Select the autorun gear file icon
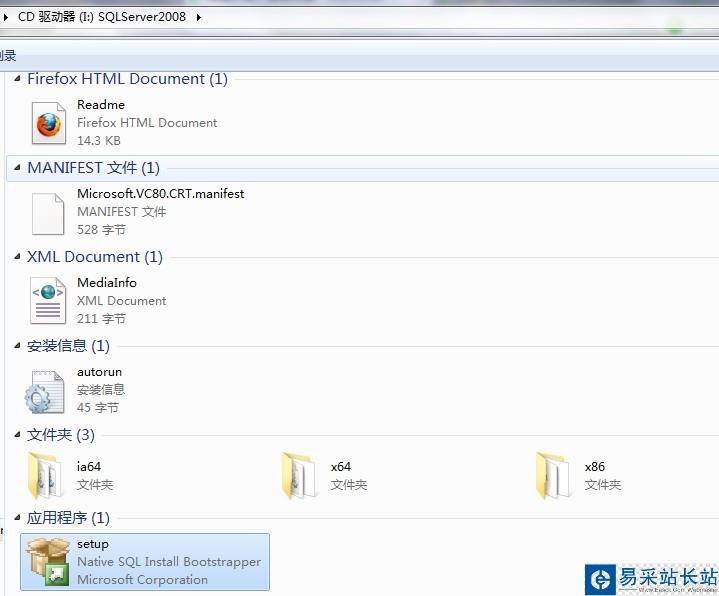 point(44,392)
